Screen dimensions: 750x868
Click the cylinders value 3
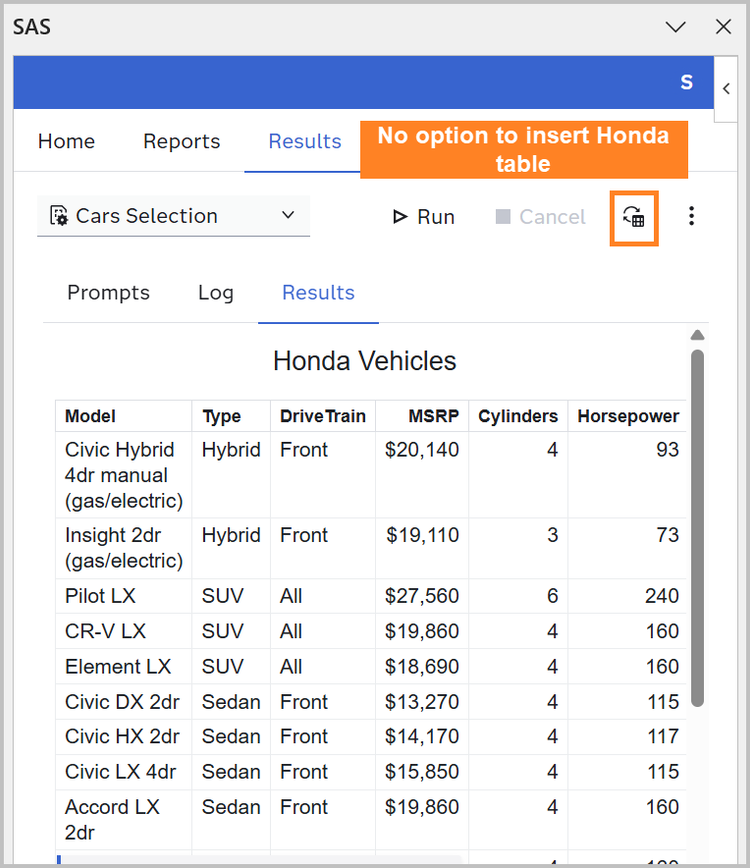[552, 535]
